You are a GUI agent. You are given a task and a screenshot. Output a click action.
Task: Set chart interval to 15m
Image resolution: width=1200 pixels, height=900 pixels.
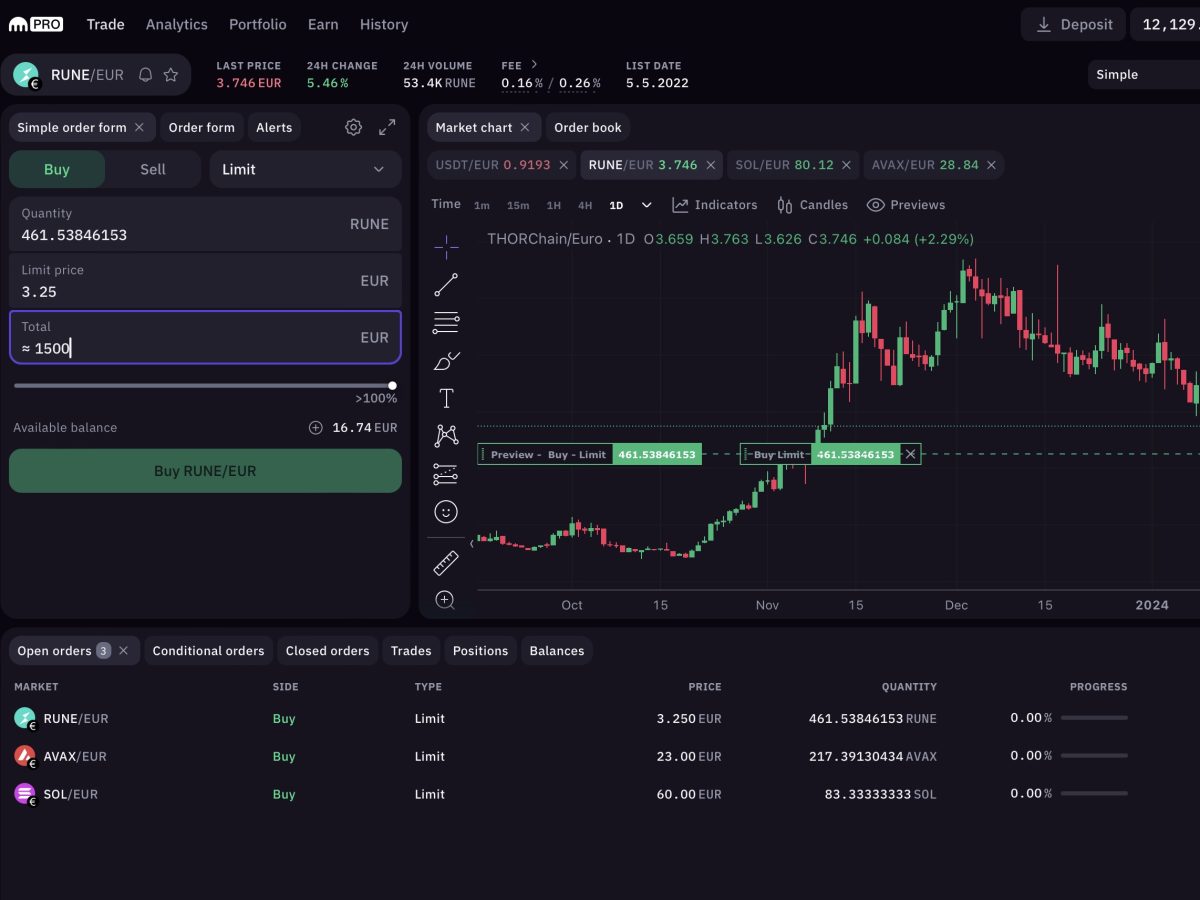(x=518, y=205)
